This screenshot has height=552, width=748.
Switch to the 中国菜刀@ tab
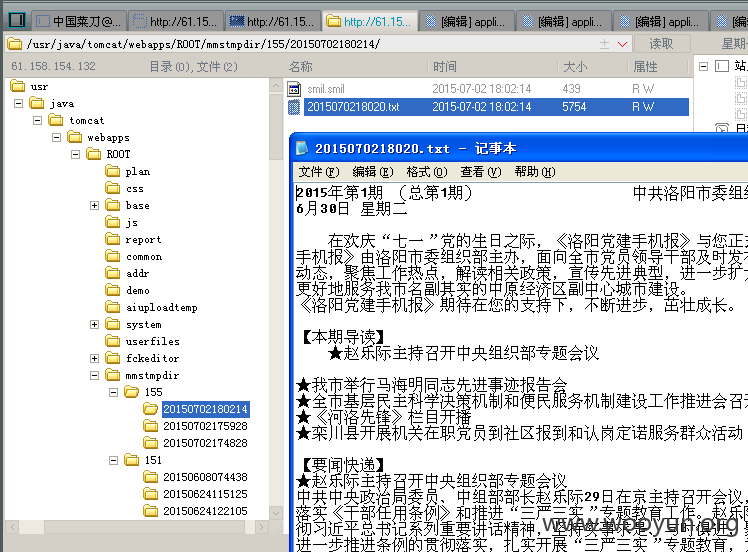pos(79,21)
